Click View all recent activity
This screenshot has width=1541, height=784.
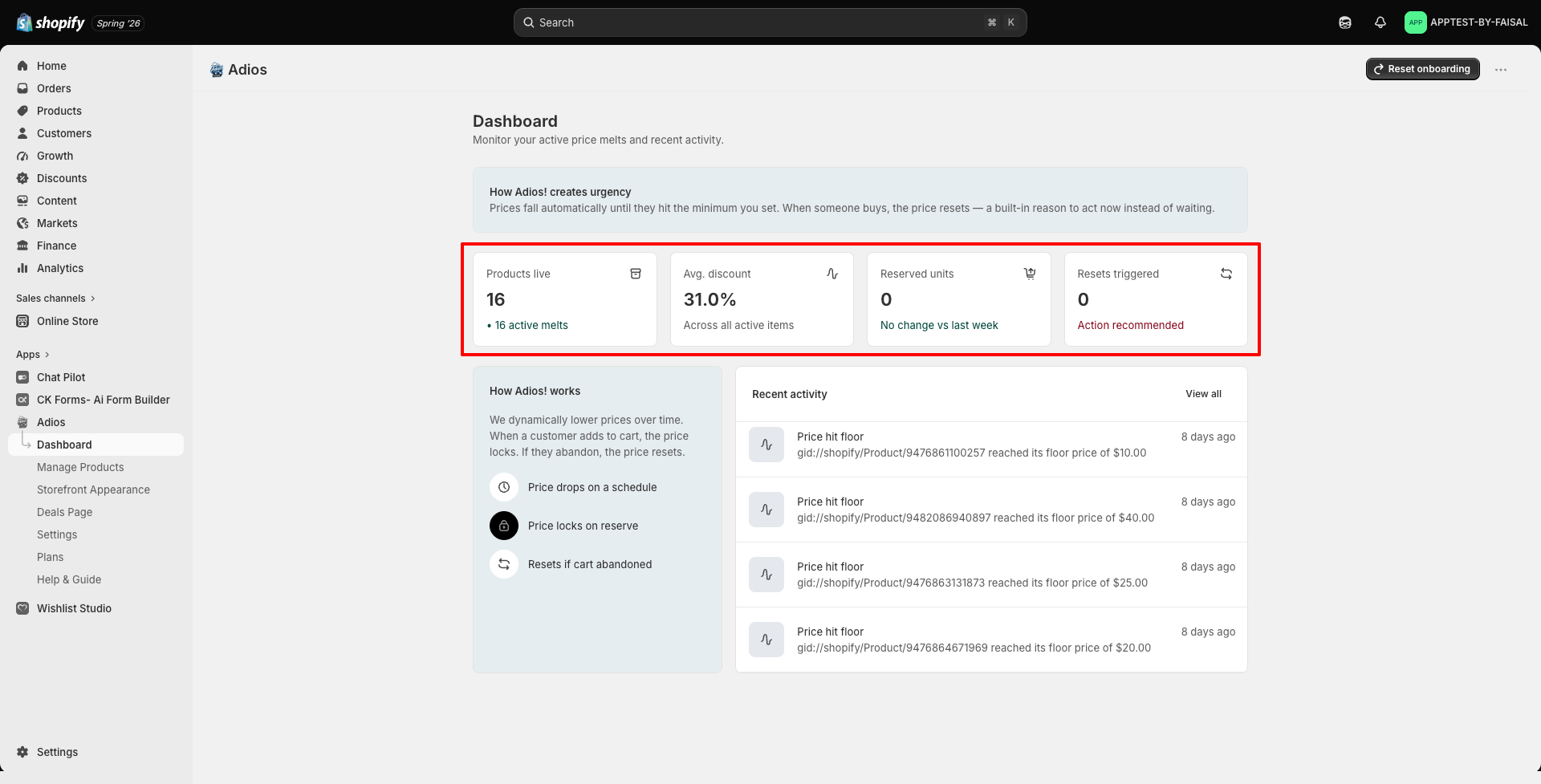[1203, 394]
